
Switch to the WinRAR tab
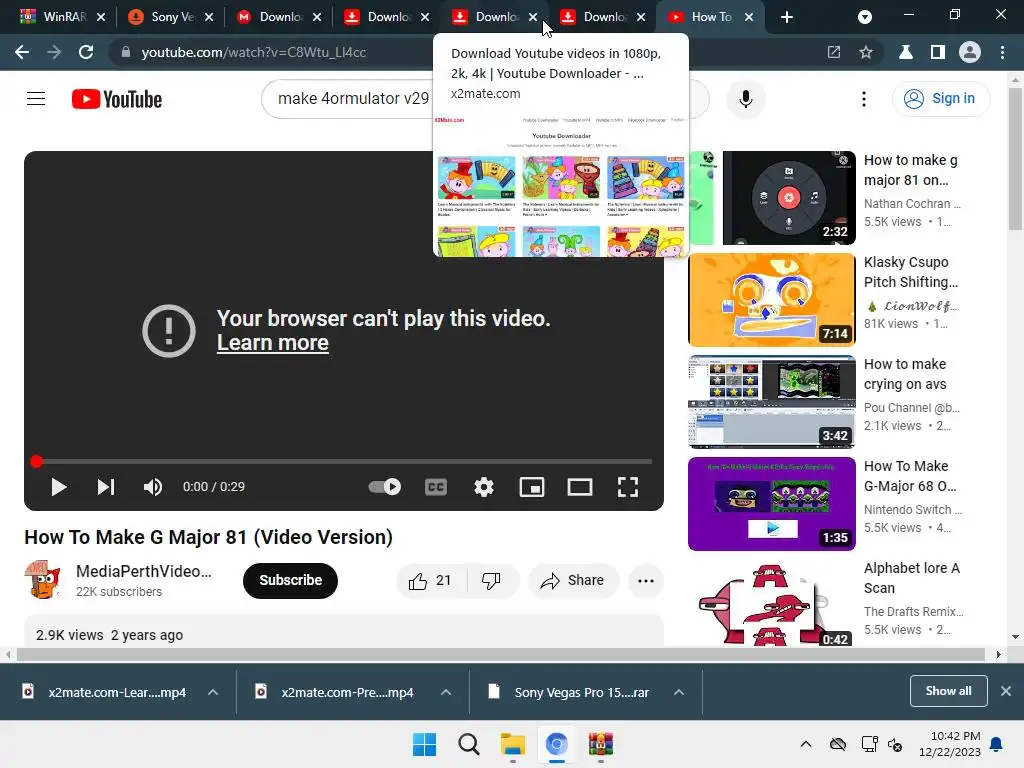[x=54, y=17]
